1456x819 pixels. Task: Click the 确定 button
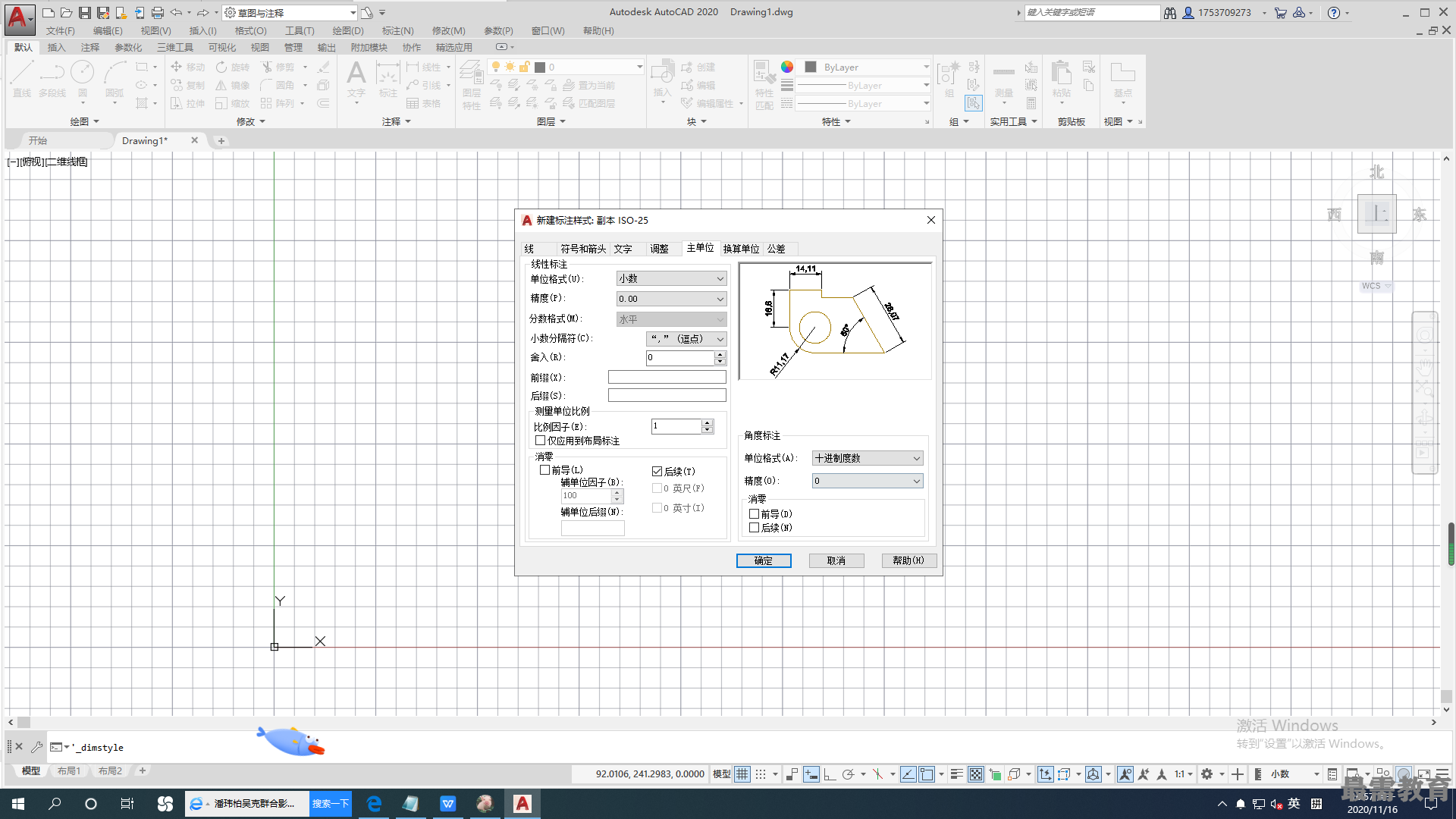coord(764,560)
